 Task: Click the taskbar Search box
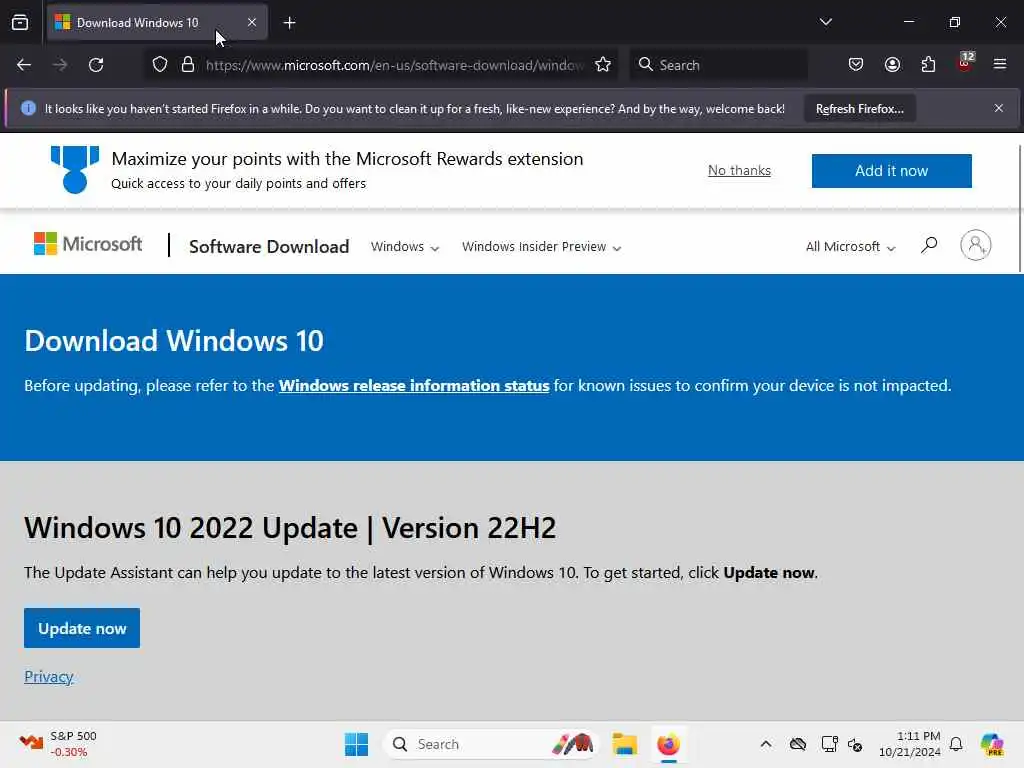[x=491, y=744]
